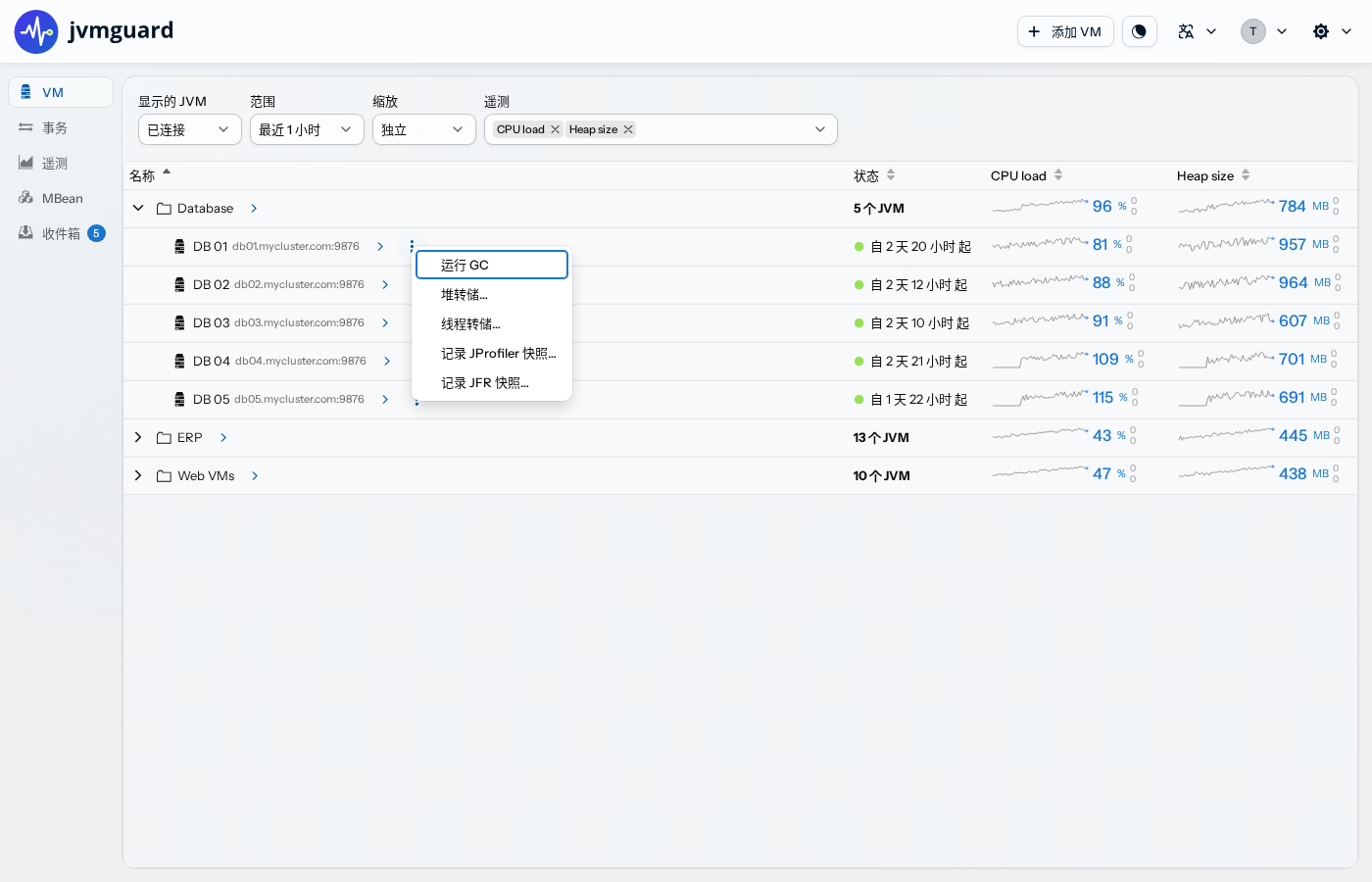
Task: Open the Telemetry (遥测) sidebar item
Action: point(61,163)
